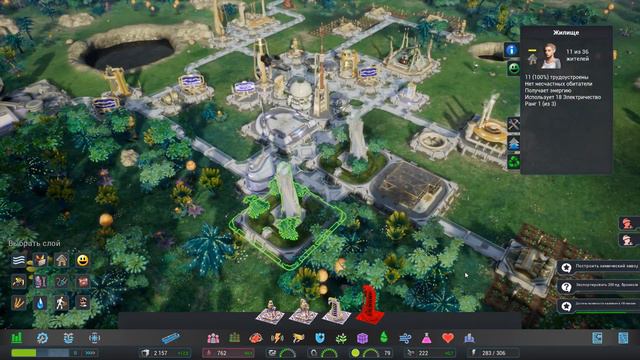Select the third monument build thumbnail
Viewport: 640px width, 360px height.
(336, 311)
